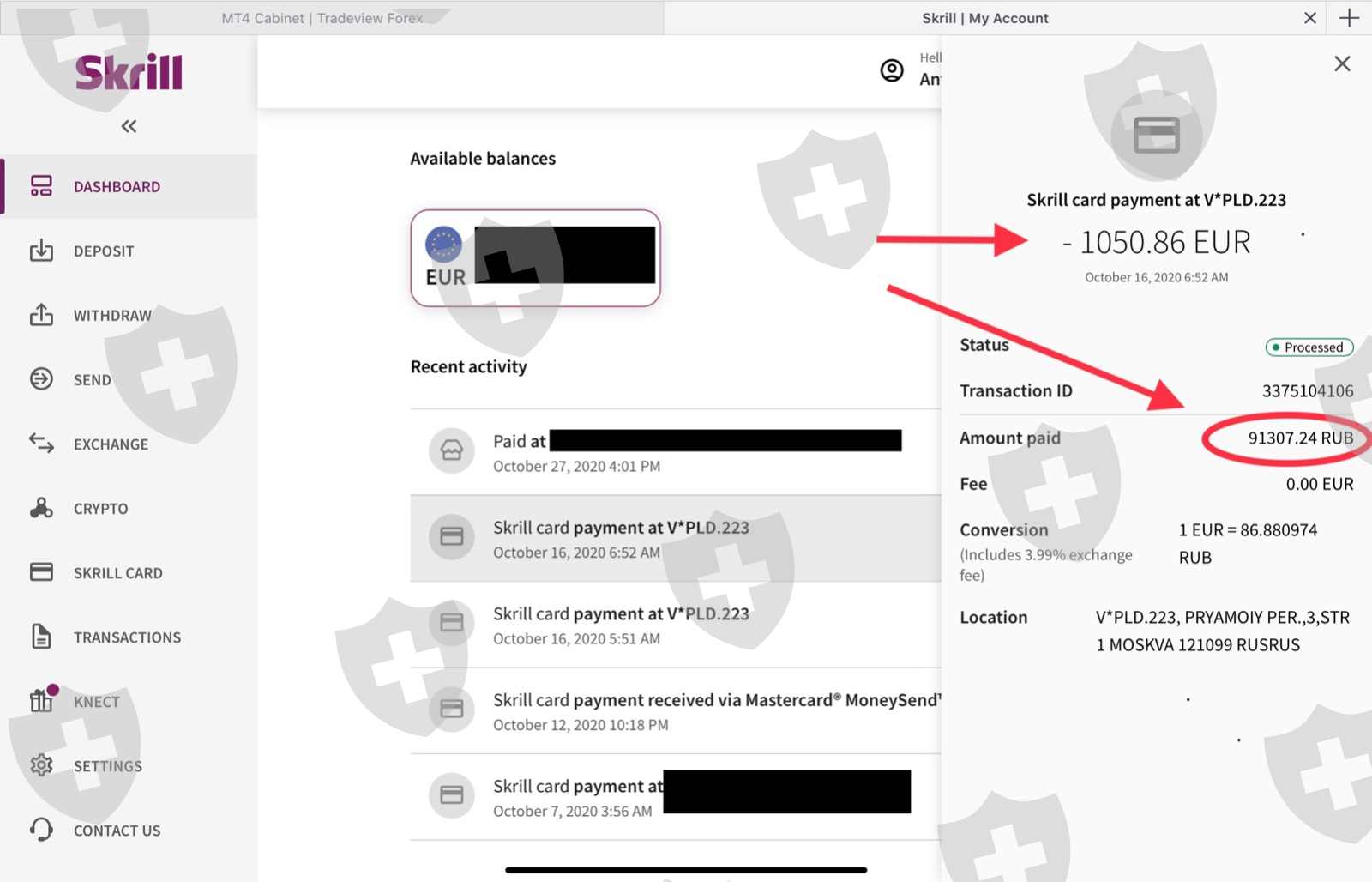
Task: Open the SETTINGS menu label
Action: [107, 766]
